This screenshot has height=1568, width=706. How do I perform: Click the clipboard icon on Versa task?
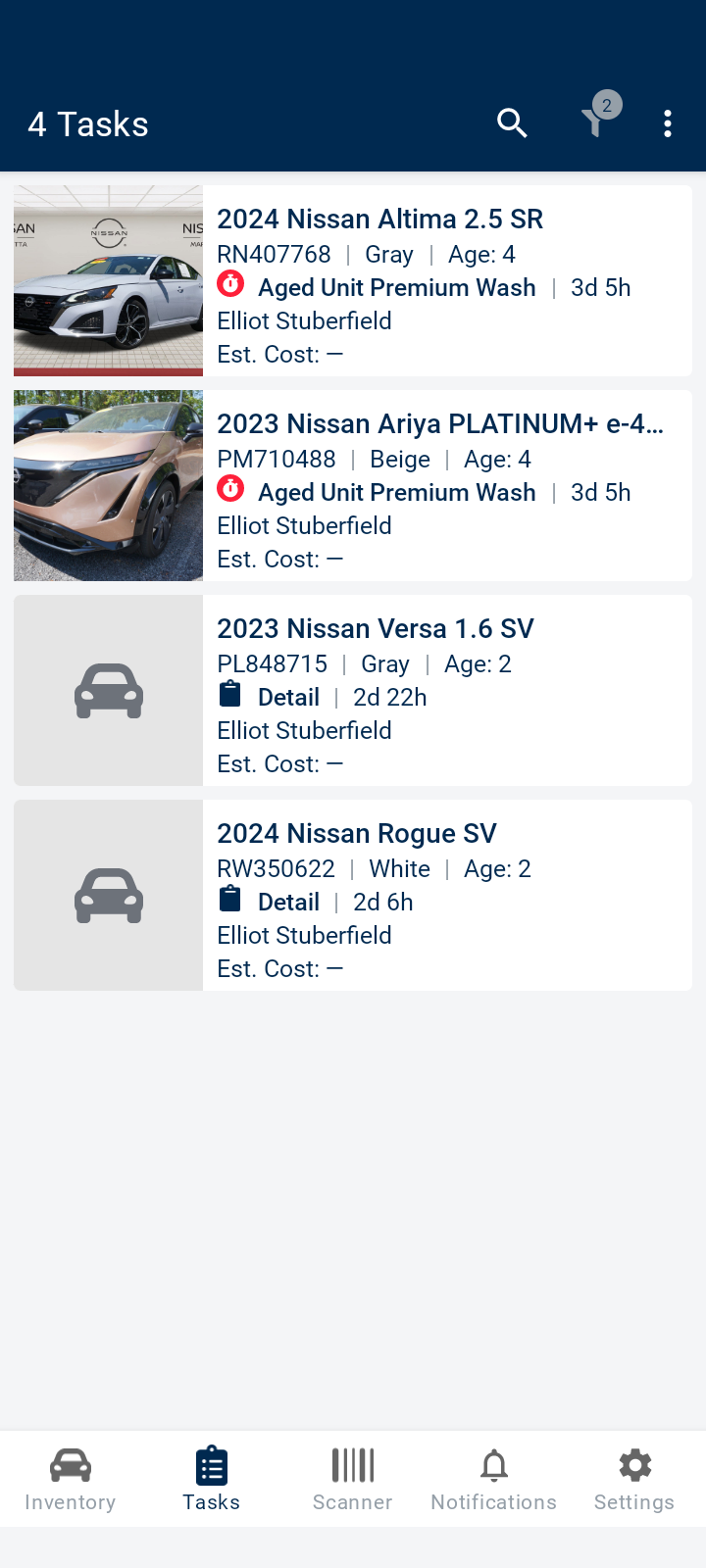[x=230, y=695]
